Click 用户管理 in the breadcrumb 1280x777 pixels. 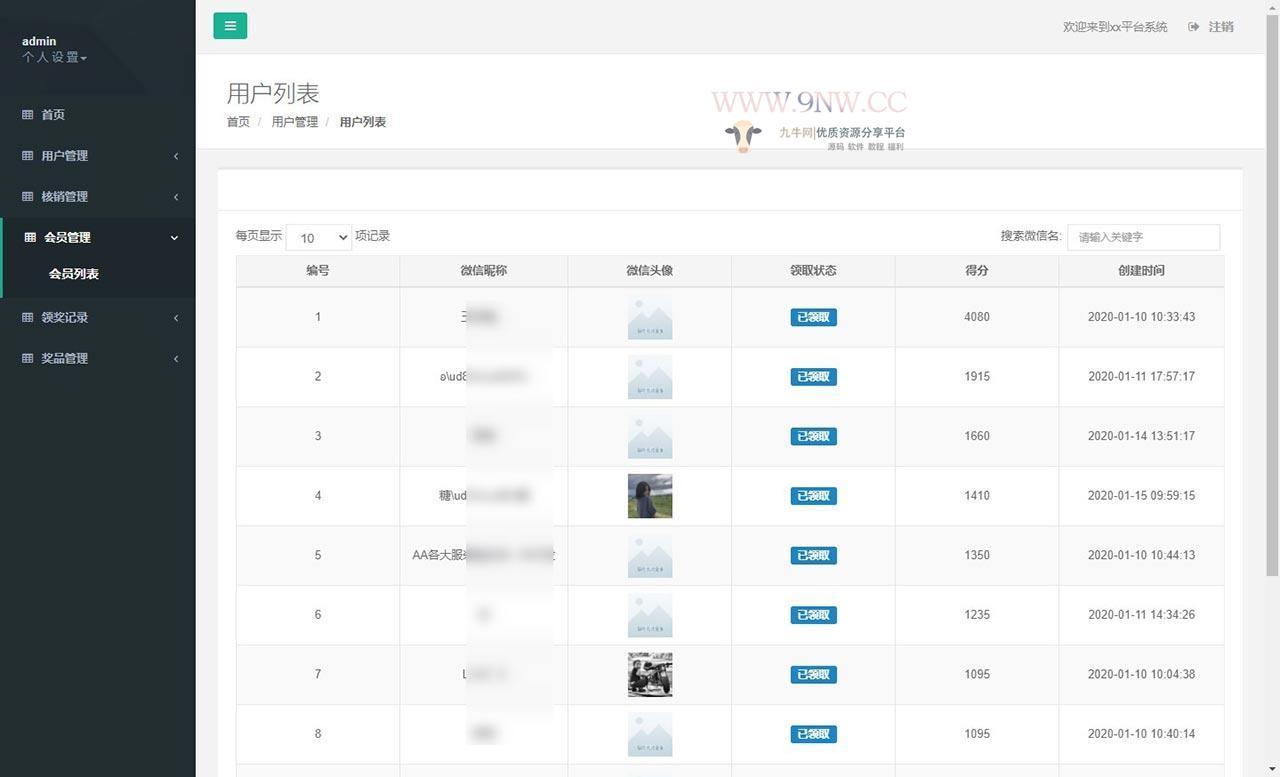(x=295, y=122)
